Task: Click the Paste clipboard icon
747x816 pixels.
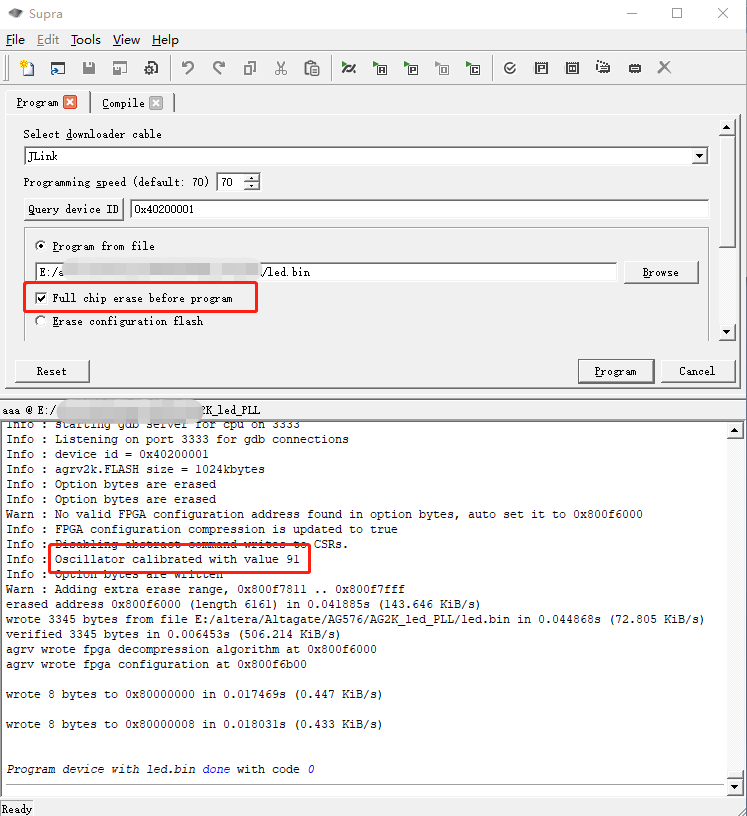Action: pyautogui.click(x=312, y=68)
